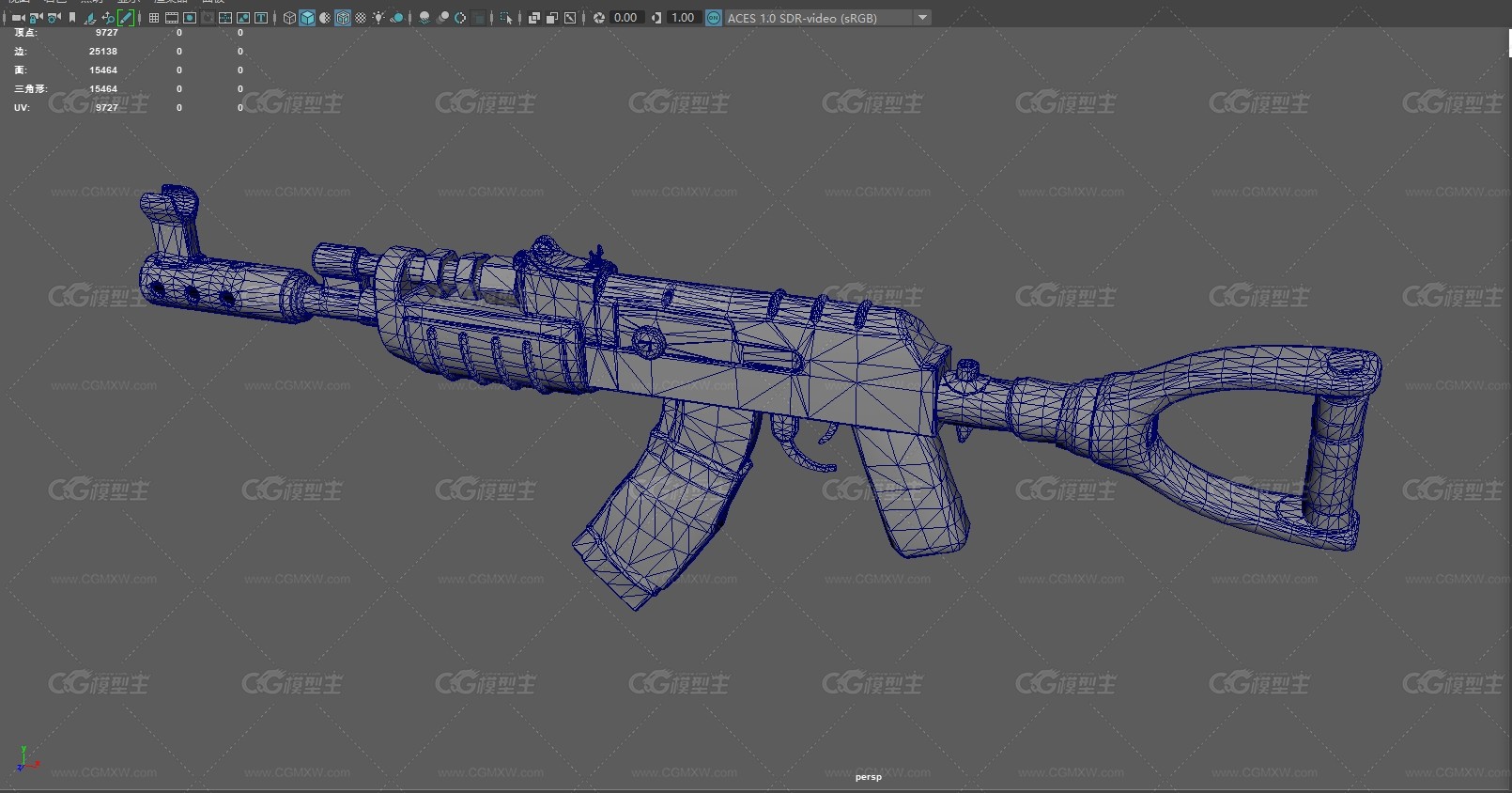Click the vertex count 9727
This screenshot has width=1512, height=793.
coord(107,33)
